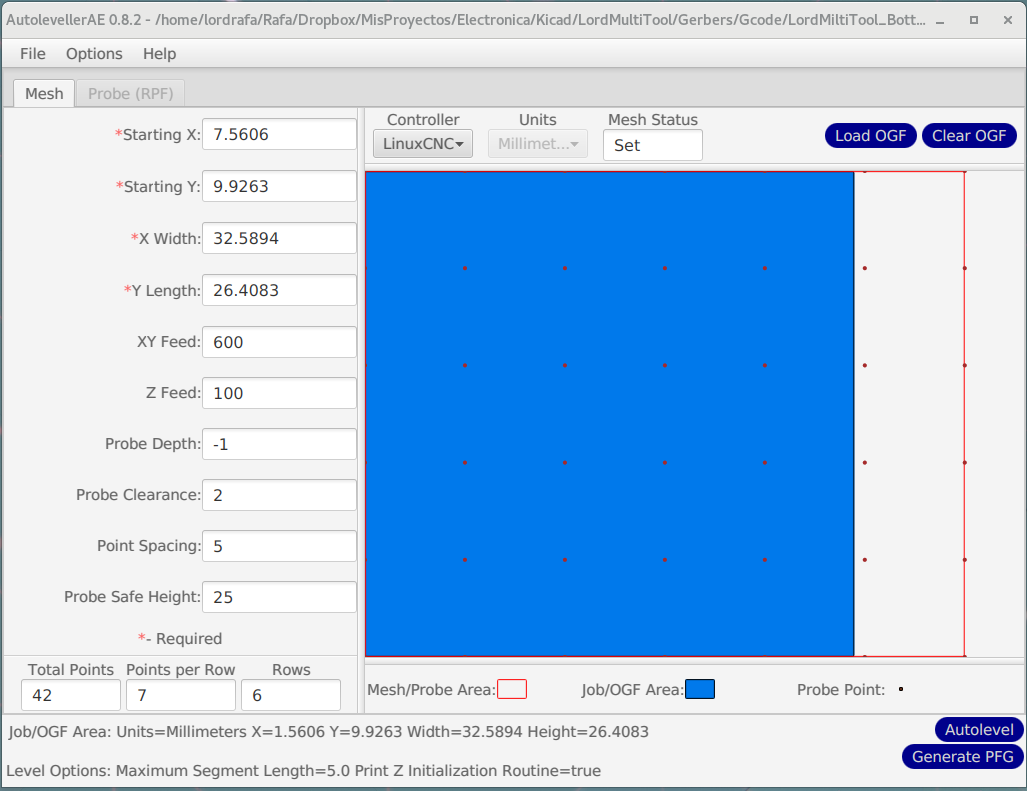Edit the XY Feed value field
The image size is (1027, 791).
pos(279,342)
